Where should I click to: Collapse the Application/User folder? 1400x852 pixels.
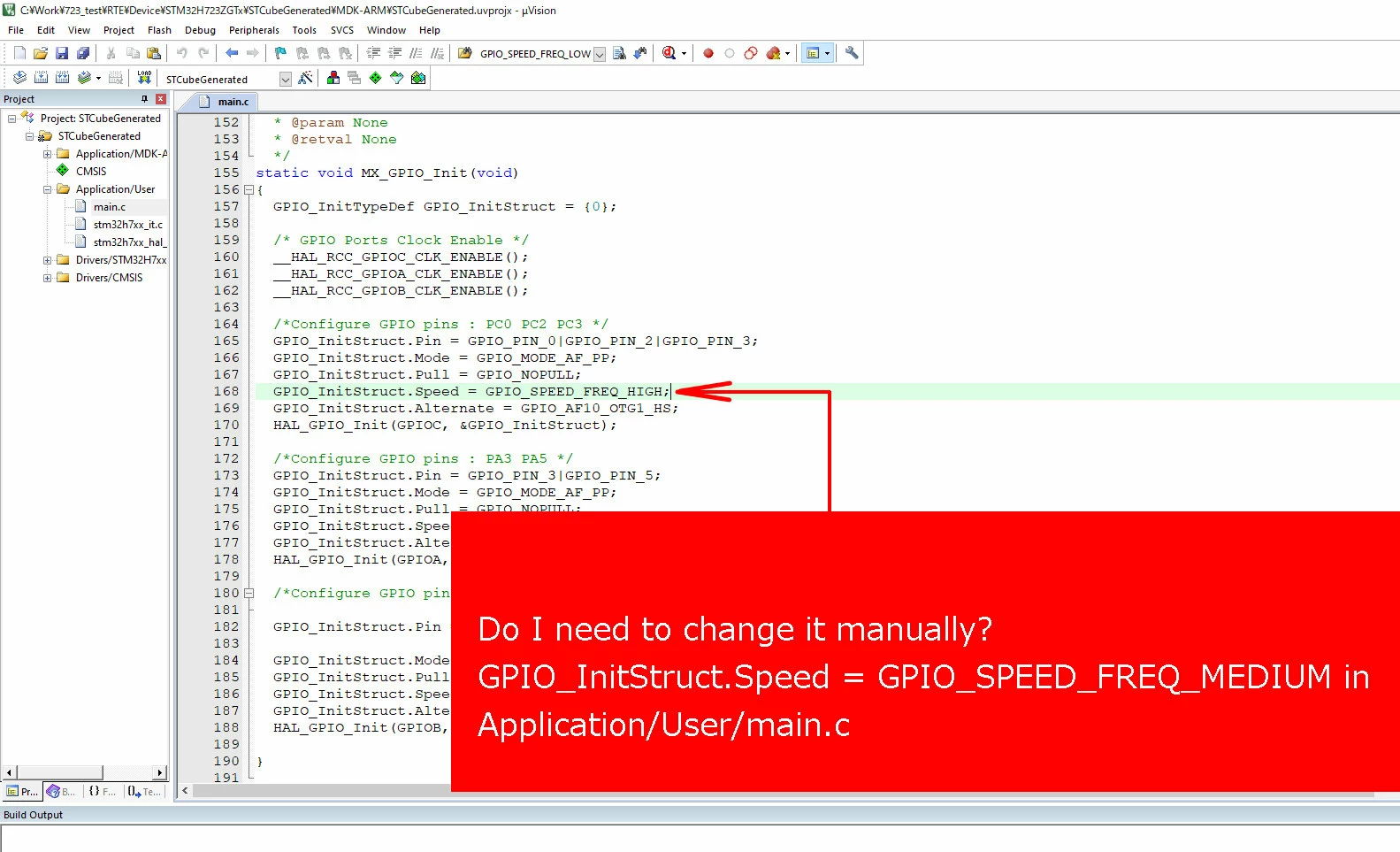pos(47,189)
